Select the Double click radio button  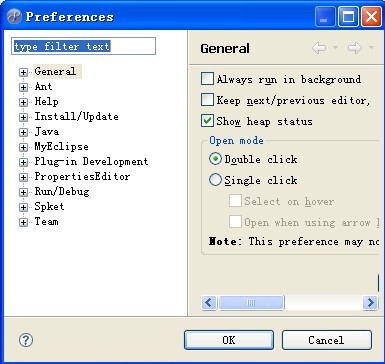point(215,159)
